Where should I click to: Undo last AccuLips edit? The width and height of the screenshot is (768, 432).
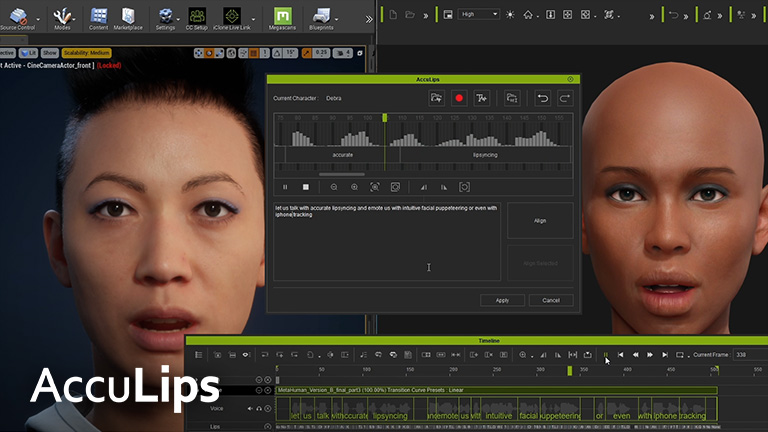(542, 98)
